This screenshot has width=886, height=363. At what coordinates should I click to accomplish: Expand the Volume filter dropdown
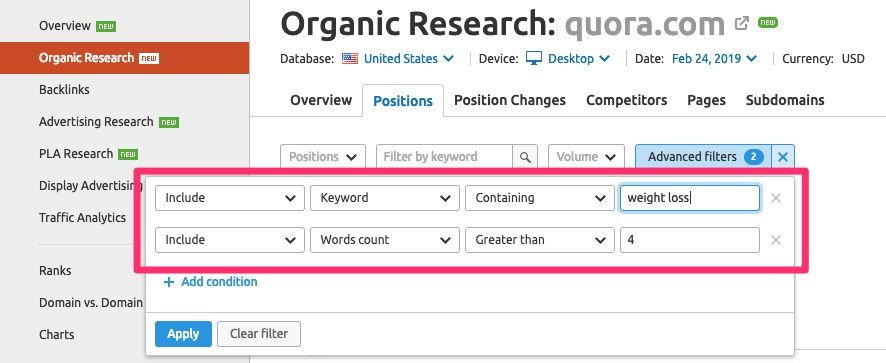tap(586, 157)
